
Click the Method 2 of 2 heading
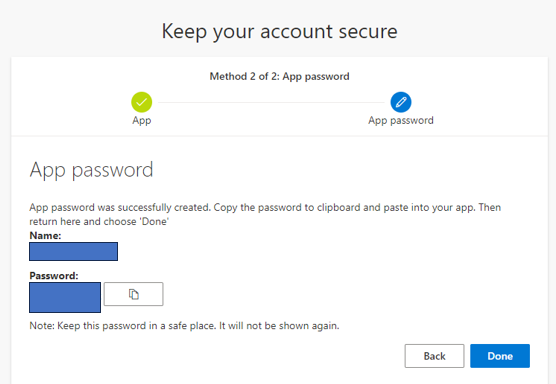(x=279, y=76)
